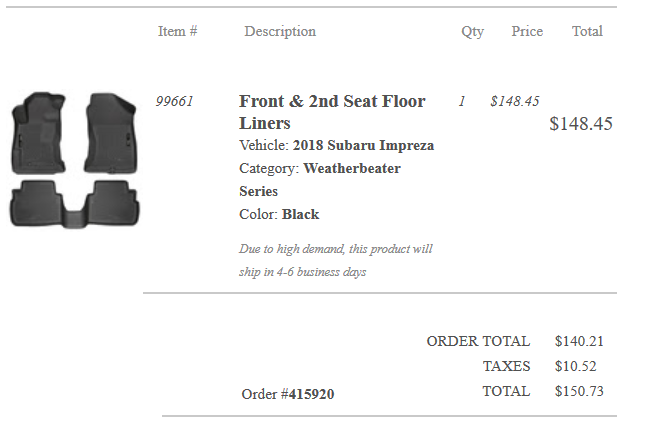The width and height of the screenshot is (667, 427).
Task: Click order number 415920
Action: pos(311,394)
